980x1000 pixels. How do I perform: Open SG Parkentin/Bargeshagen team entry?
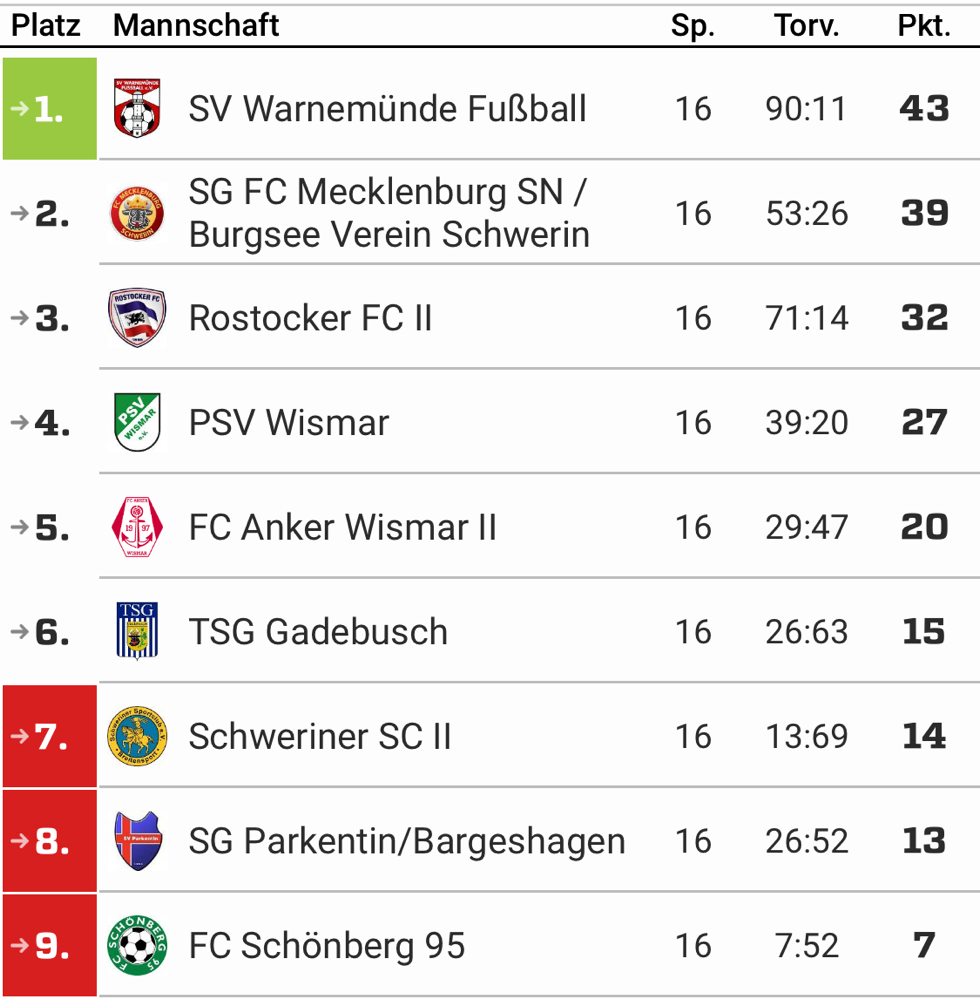[407, 841]
